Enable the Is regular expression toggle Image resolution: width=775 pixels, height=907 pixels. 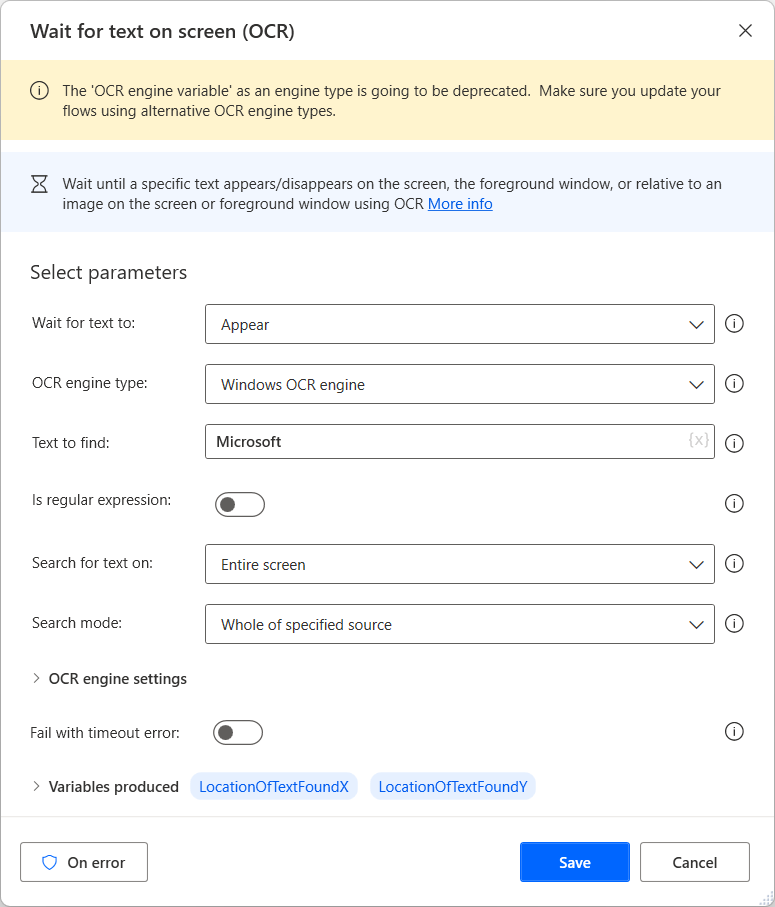point(240,503)
